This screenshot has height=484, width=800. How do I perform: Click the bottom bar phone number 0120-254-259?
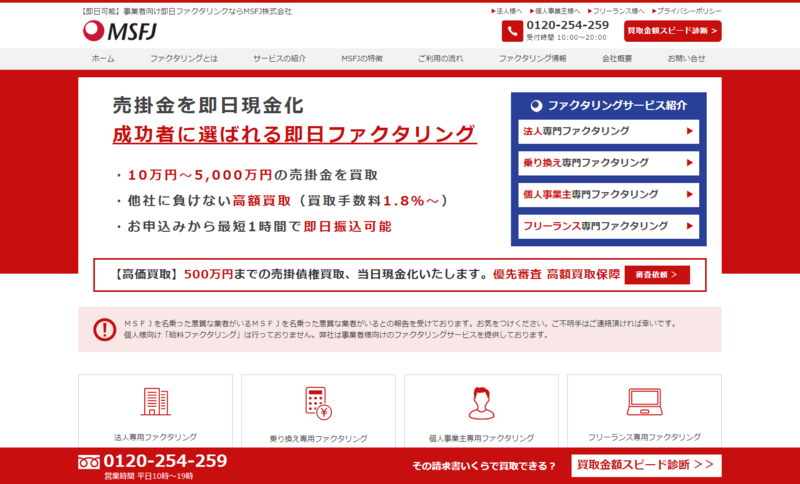click(x=165, y=461)
